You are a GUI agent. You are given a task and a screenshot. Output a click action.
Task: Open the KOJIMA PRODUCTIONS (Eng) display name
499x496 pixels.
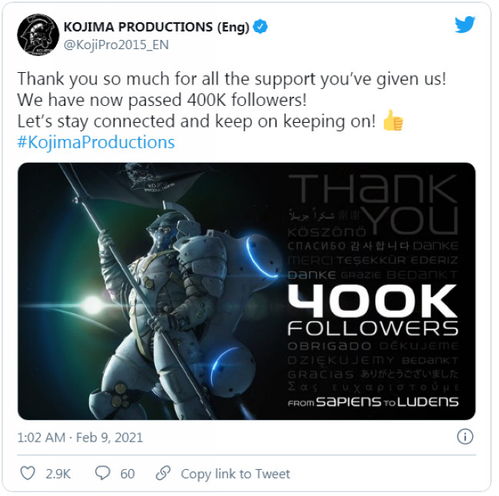(x=156, y=27)
